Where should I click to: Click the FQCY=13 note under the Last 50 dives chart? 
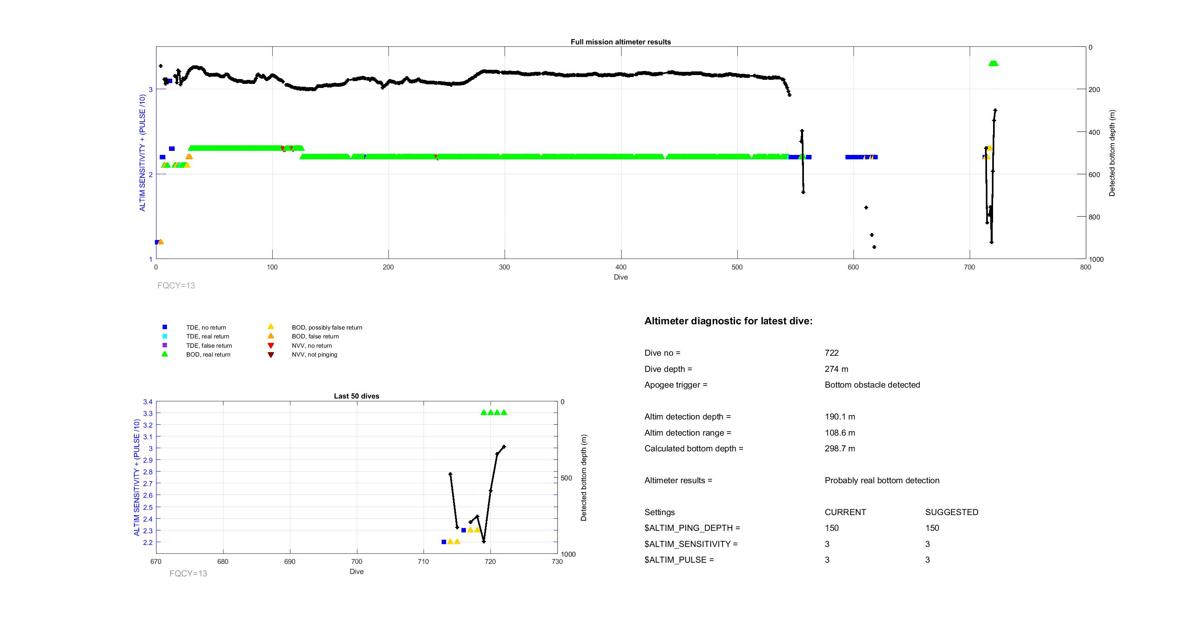pos(188,573)
